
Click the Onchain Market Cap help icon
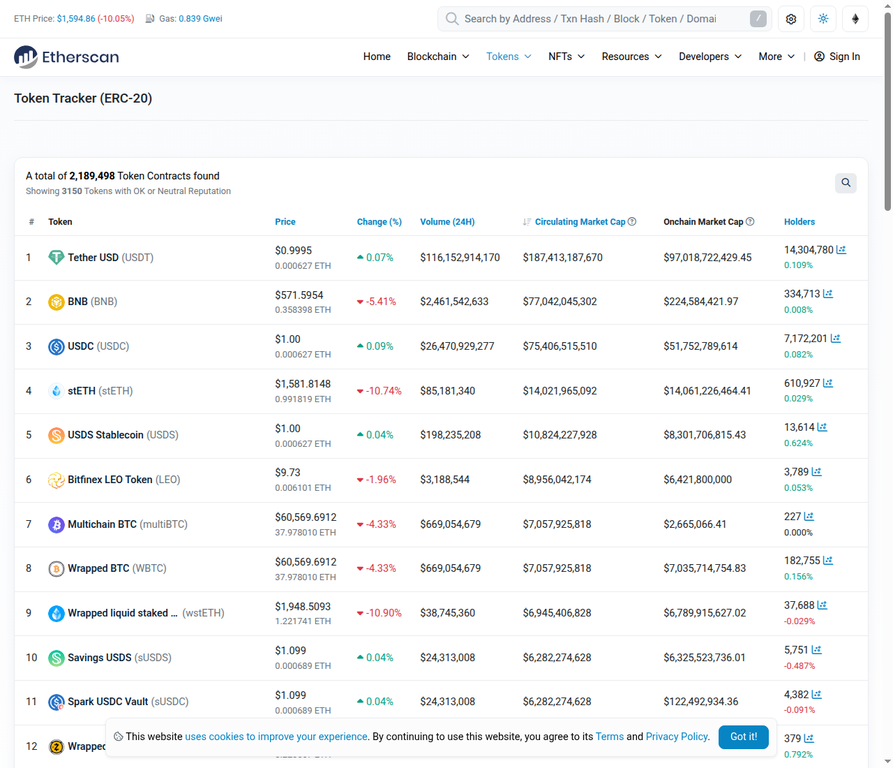[x=750, y=221]
